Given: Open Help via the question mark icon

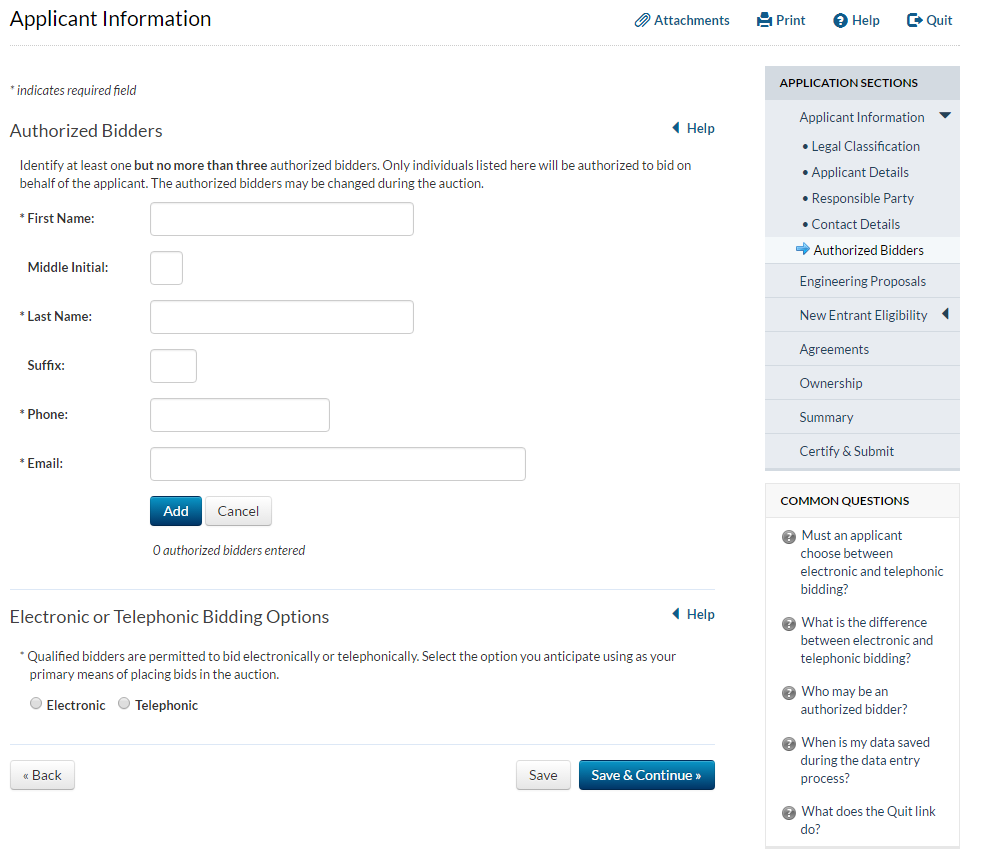Looking at the screenshot, I should [840, 21].
